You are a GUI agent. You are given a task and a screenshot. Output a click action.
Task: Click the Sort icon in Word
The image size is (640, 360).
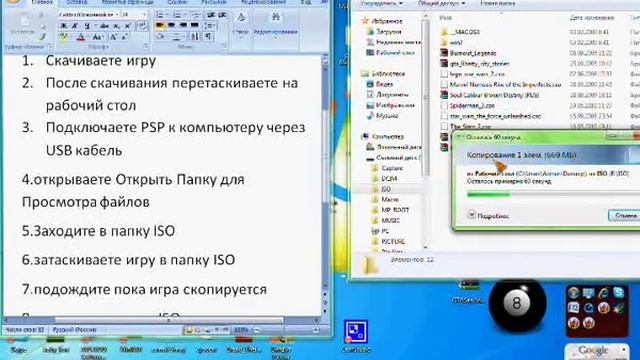pyautogui.click(x=195, y=37)
